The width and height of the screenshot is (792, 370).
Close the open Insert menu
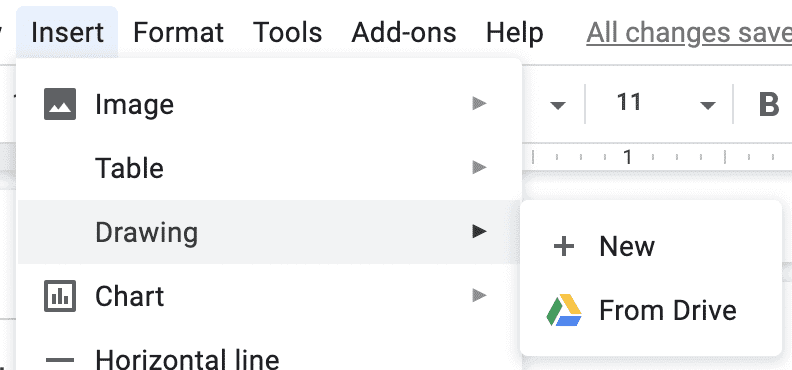[x=67, y=33]
